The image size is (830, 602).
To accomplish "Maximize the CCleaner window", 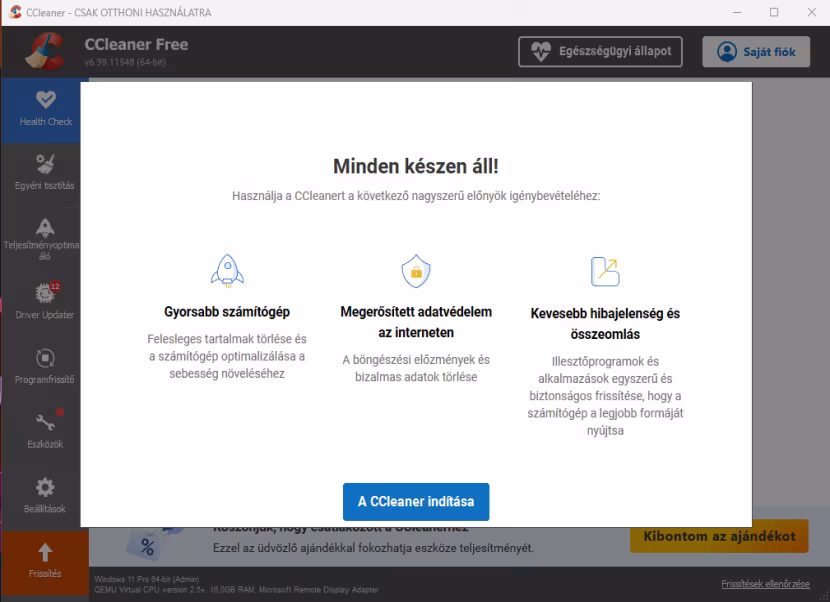I will [x=774, y=12].
